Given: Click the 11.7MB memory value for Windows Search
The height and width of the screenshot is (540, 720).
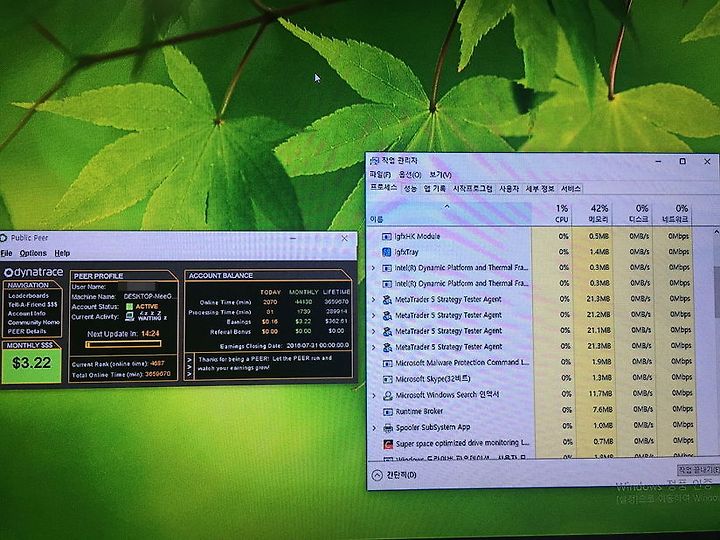Looking at the screenshot, I should coord(601,394).
